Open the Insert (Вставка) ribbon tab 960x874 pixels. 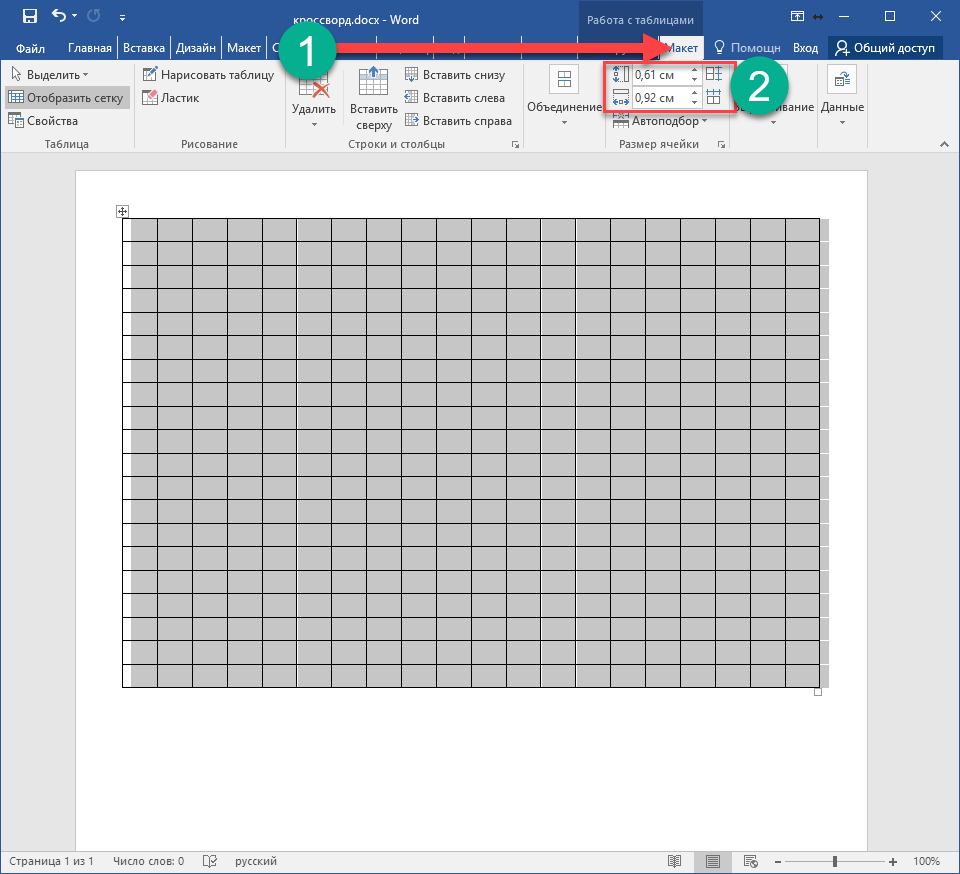pyautogui.click(x=144, y=48)
